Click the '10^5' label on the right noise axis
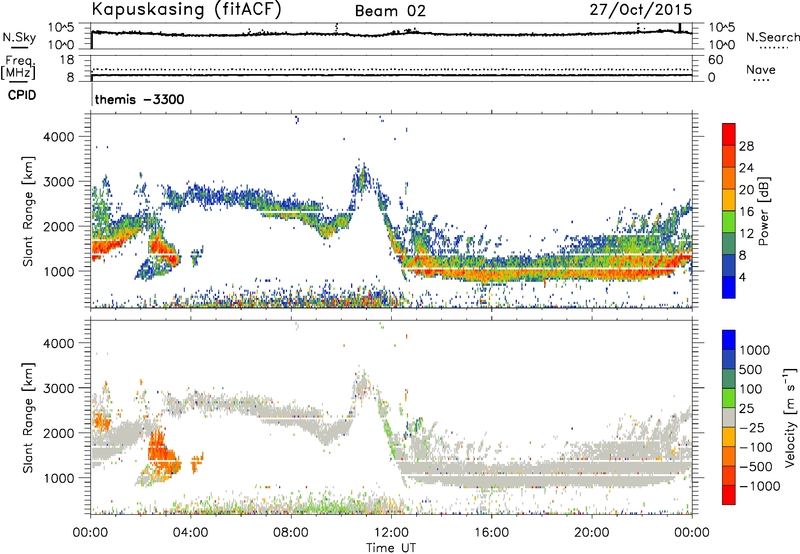The width and height of the screenshot is (800, 554). pos(721,27)
